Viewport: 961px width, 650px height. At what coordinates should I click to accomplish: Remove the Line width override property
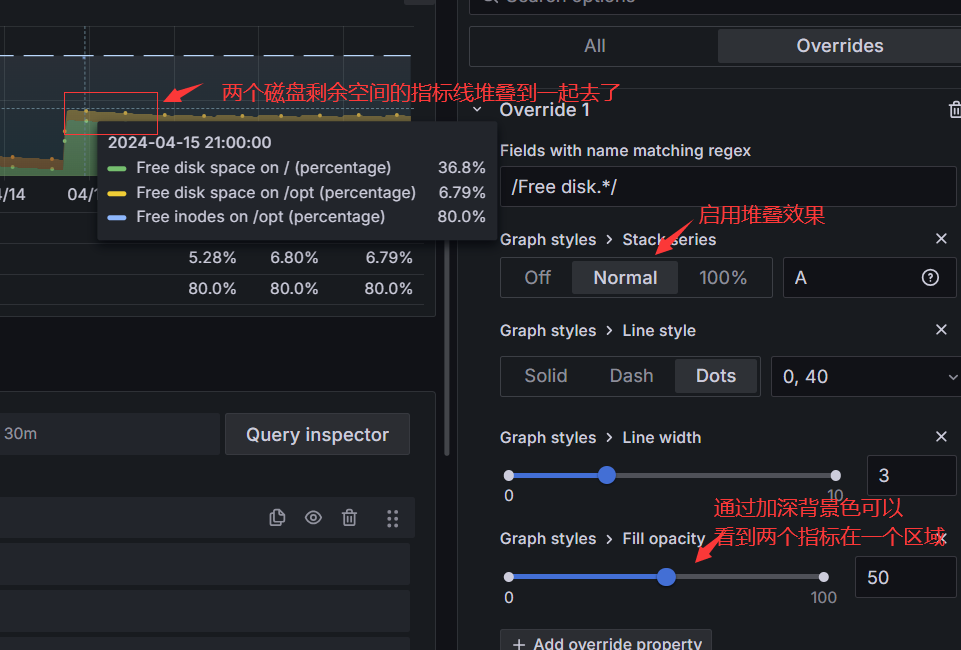941,437
